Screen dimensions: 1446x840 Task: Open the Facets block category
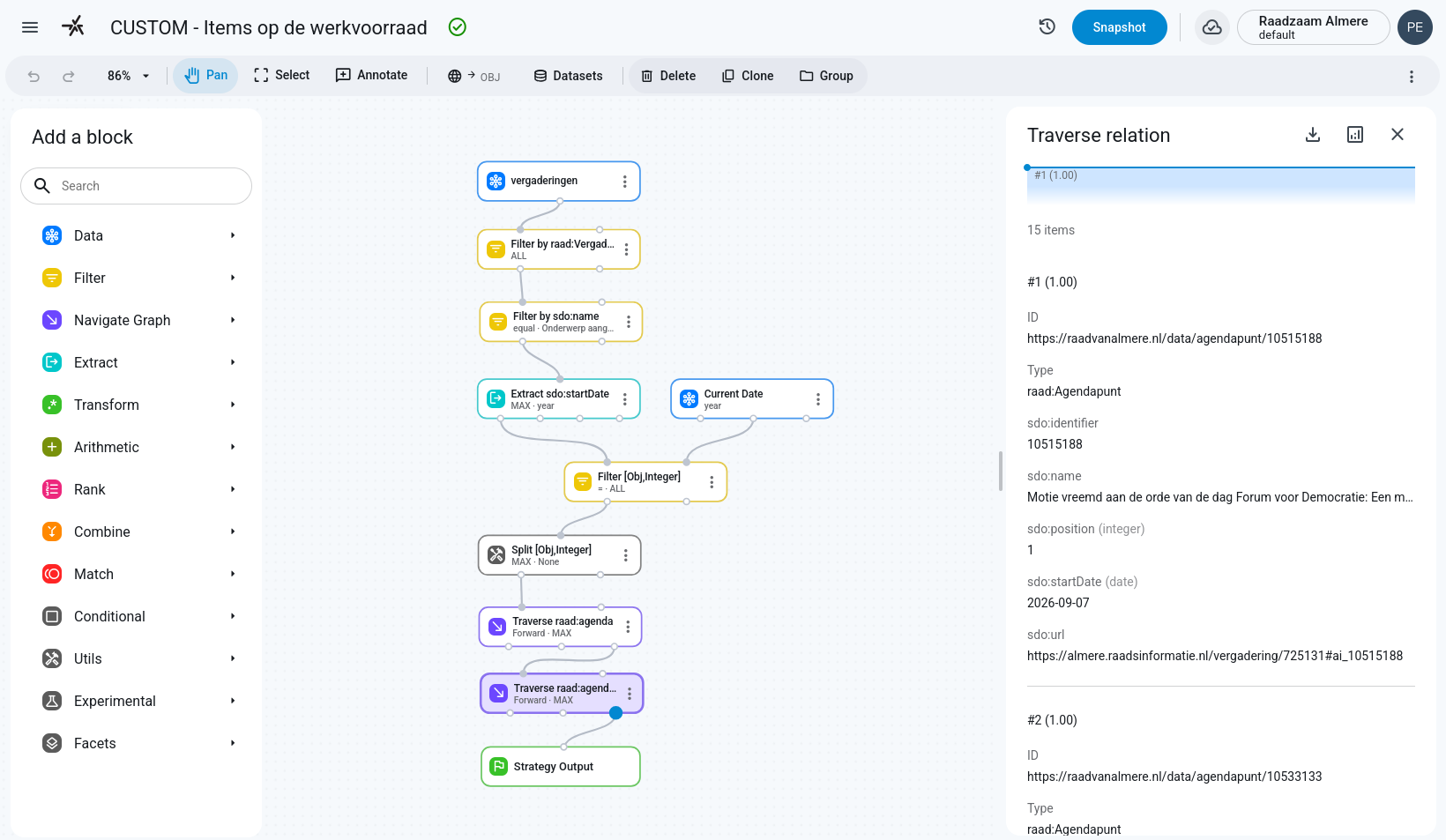coord(137,743)
